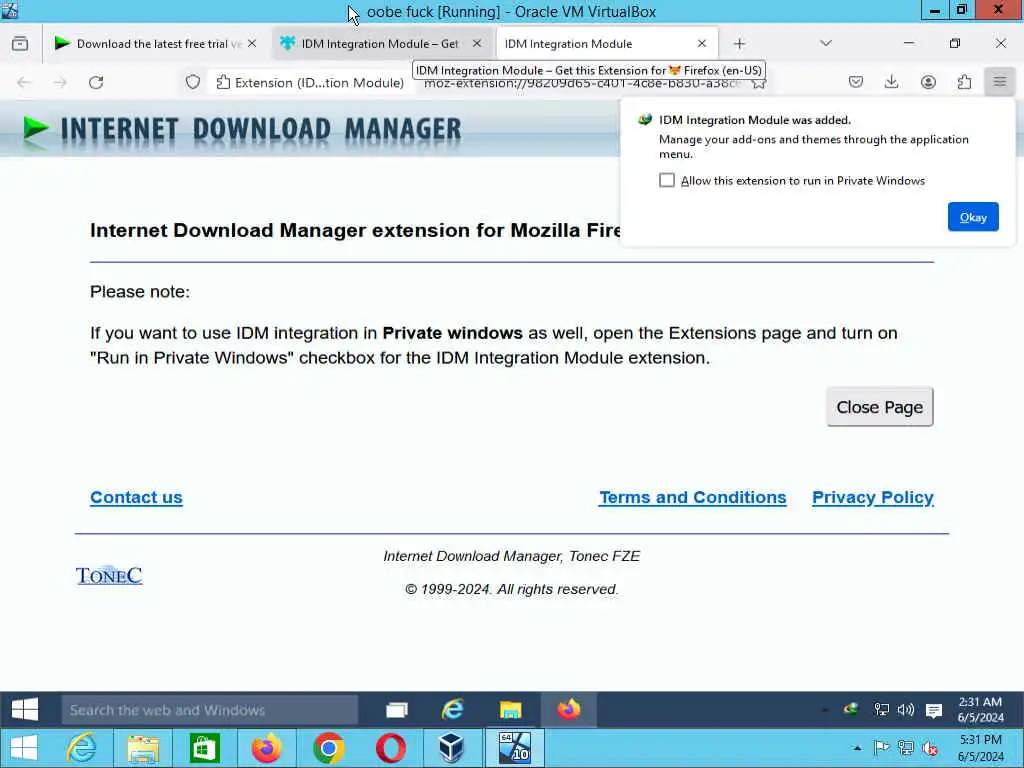Open the Privacy Policy link
Screen dimensions: 1024x768
tap(872, 497)
